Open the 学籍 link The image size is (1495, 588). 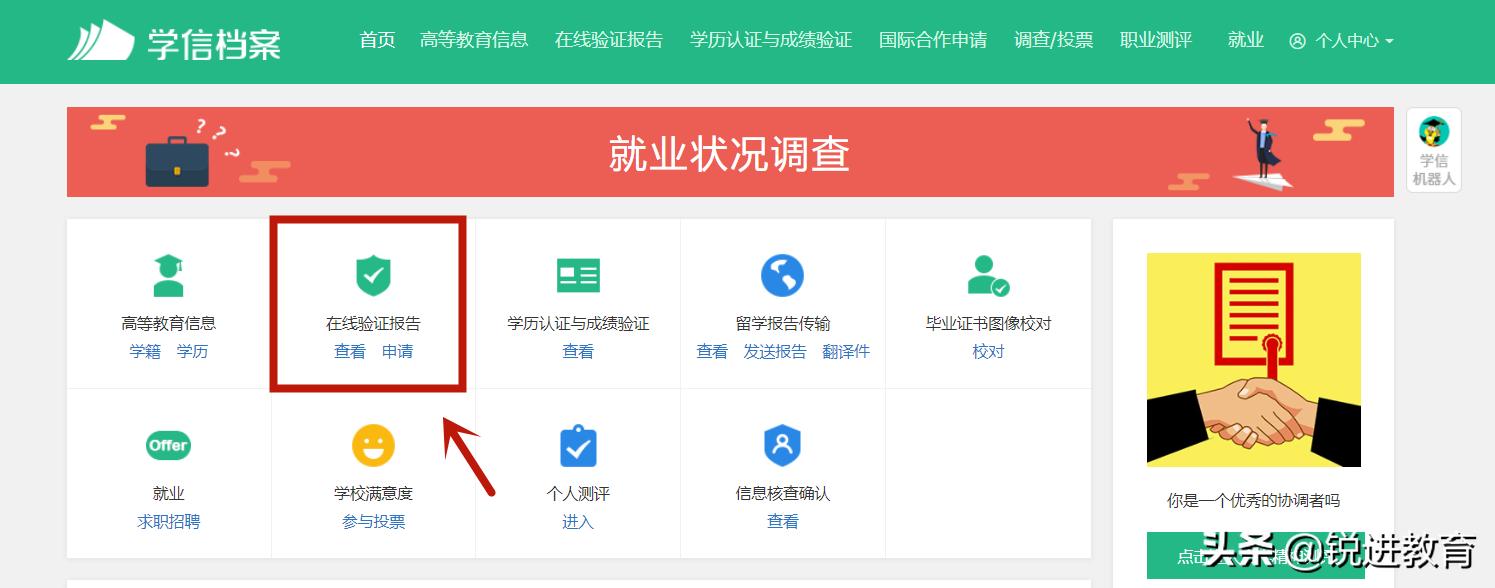[x=144, y=352]
